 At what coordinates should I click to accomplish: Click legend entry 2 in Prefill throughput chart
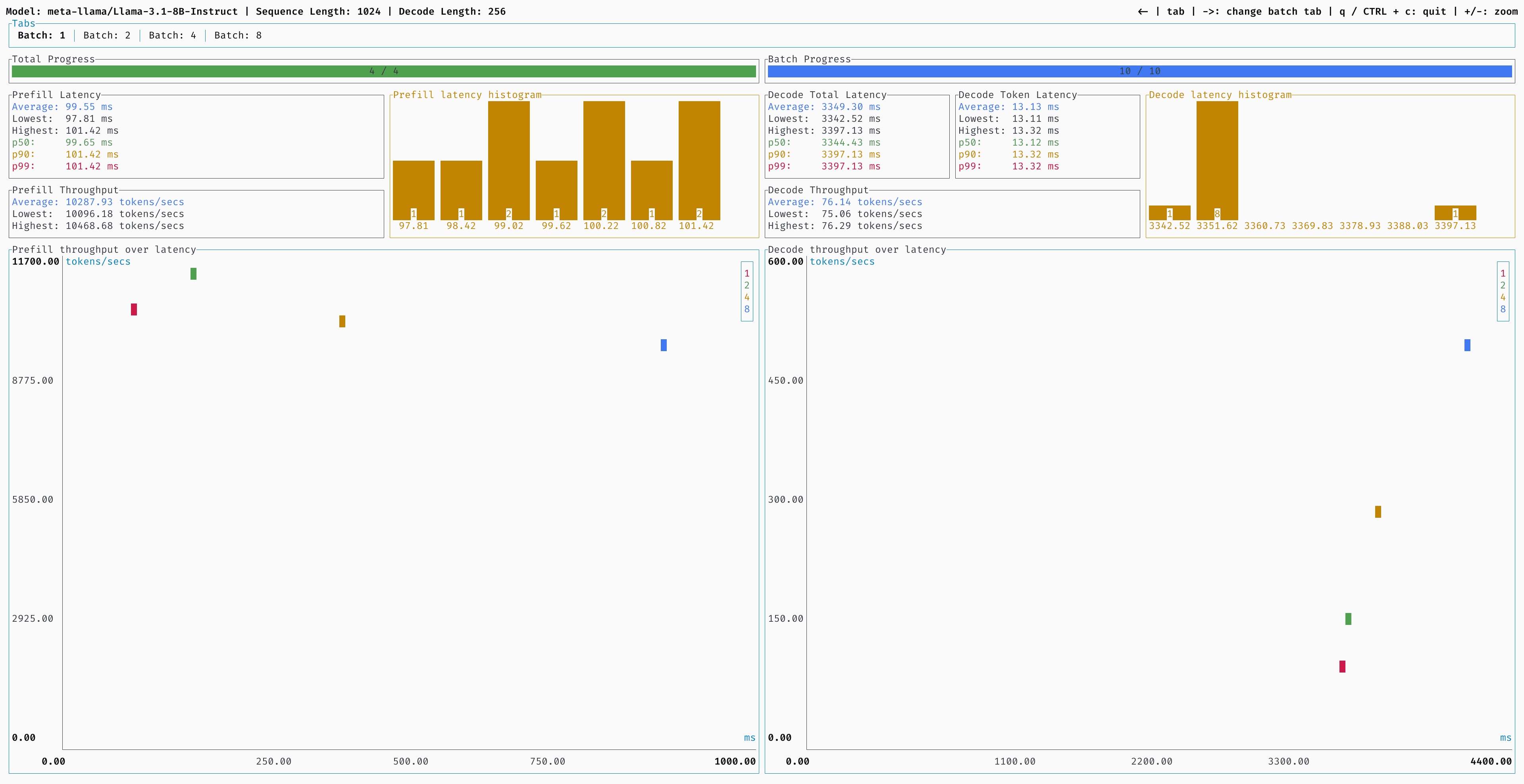(x=747, y=286)
